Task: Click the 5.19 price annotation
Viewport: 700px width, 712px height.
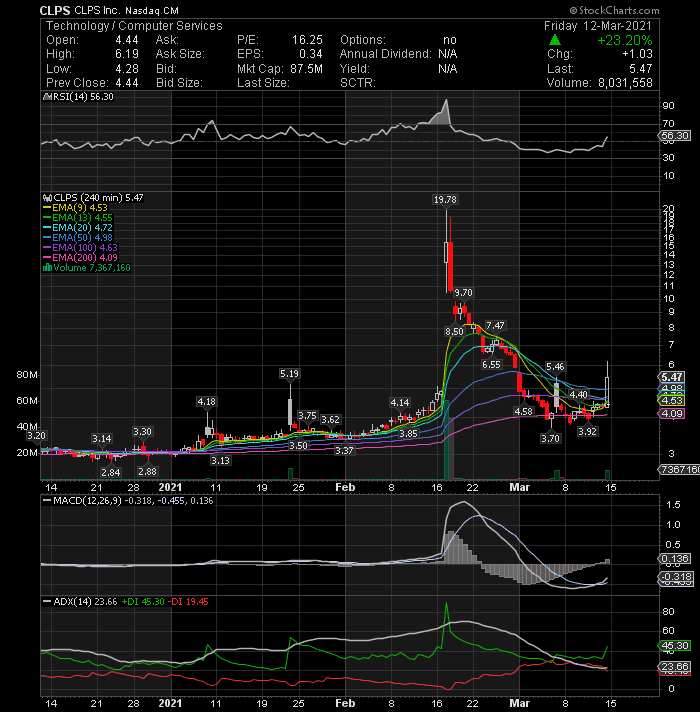Action: point(289,373)
